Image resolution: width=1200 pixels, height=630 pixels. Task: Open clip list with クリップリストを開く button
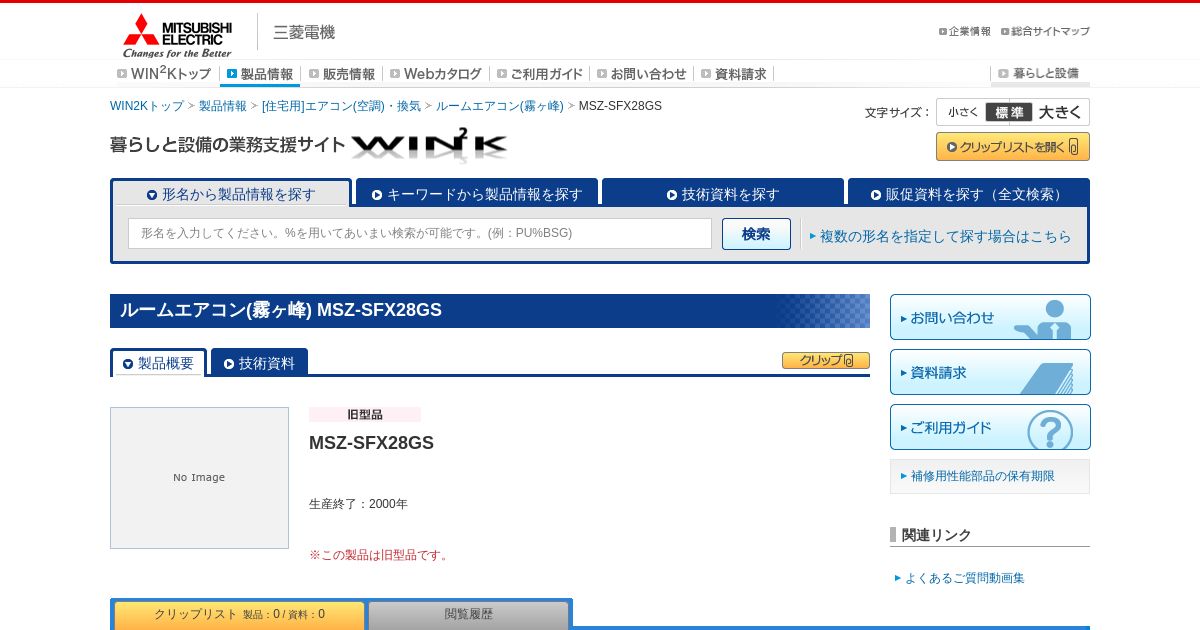(1013, 147)
